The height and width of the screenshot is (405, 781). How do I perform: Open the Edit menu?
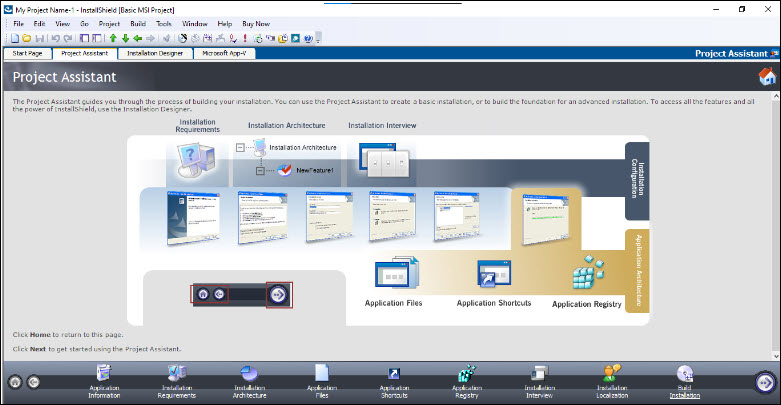point(39,23)
